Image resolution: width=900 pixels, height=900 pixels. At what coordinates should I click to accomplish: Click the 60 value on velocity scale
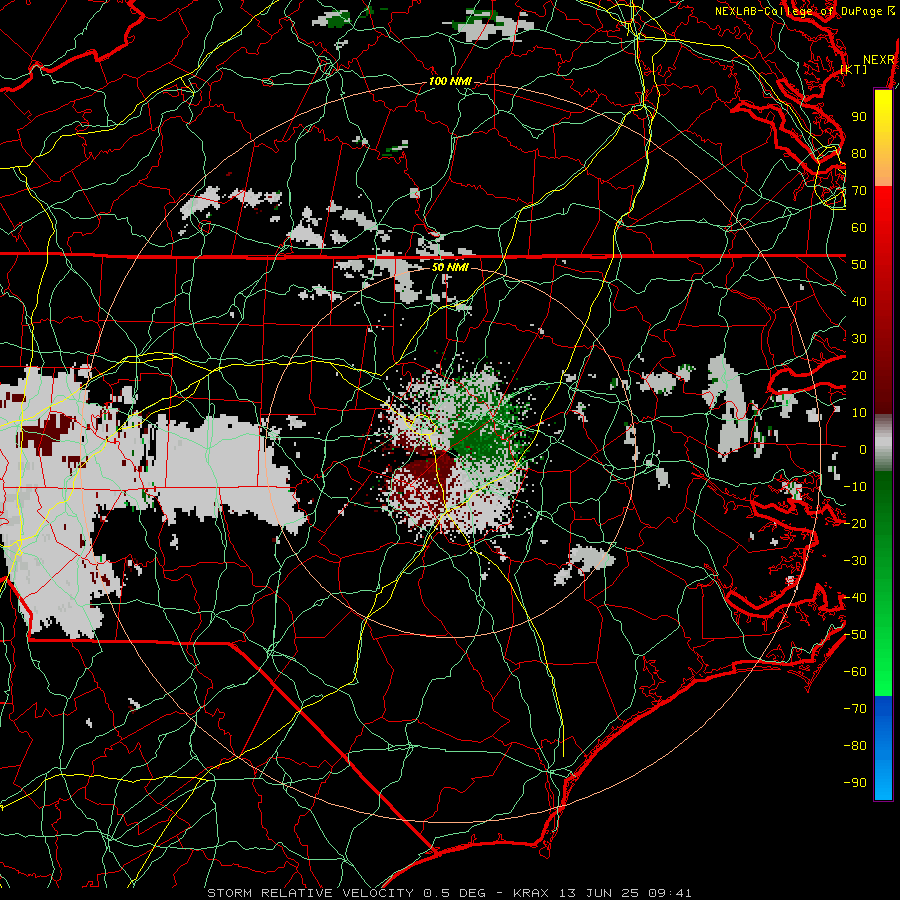[859, 228]
